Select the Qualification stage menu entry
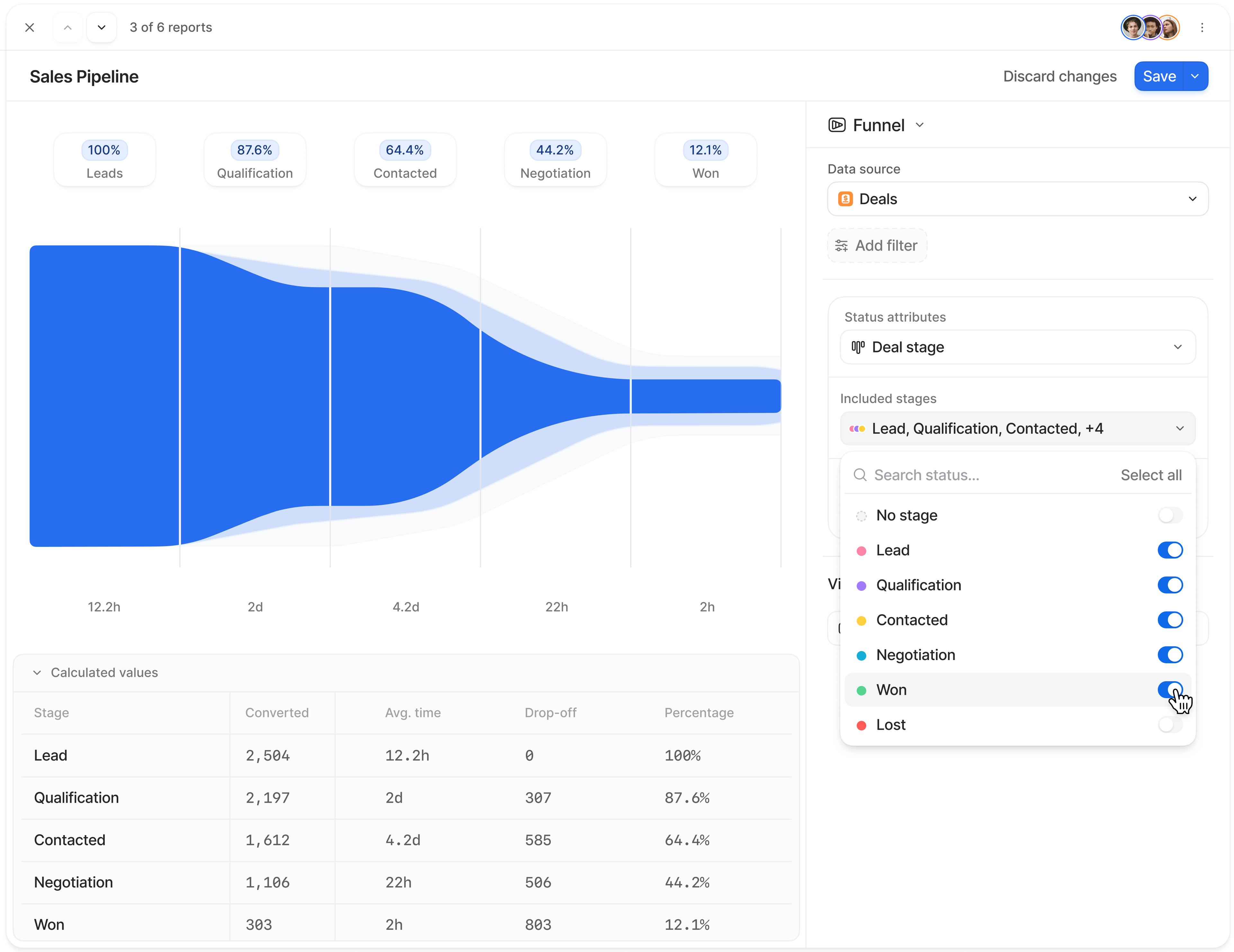 (918, 585)
